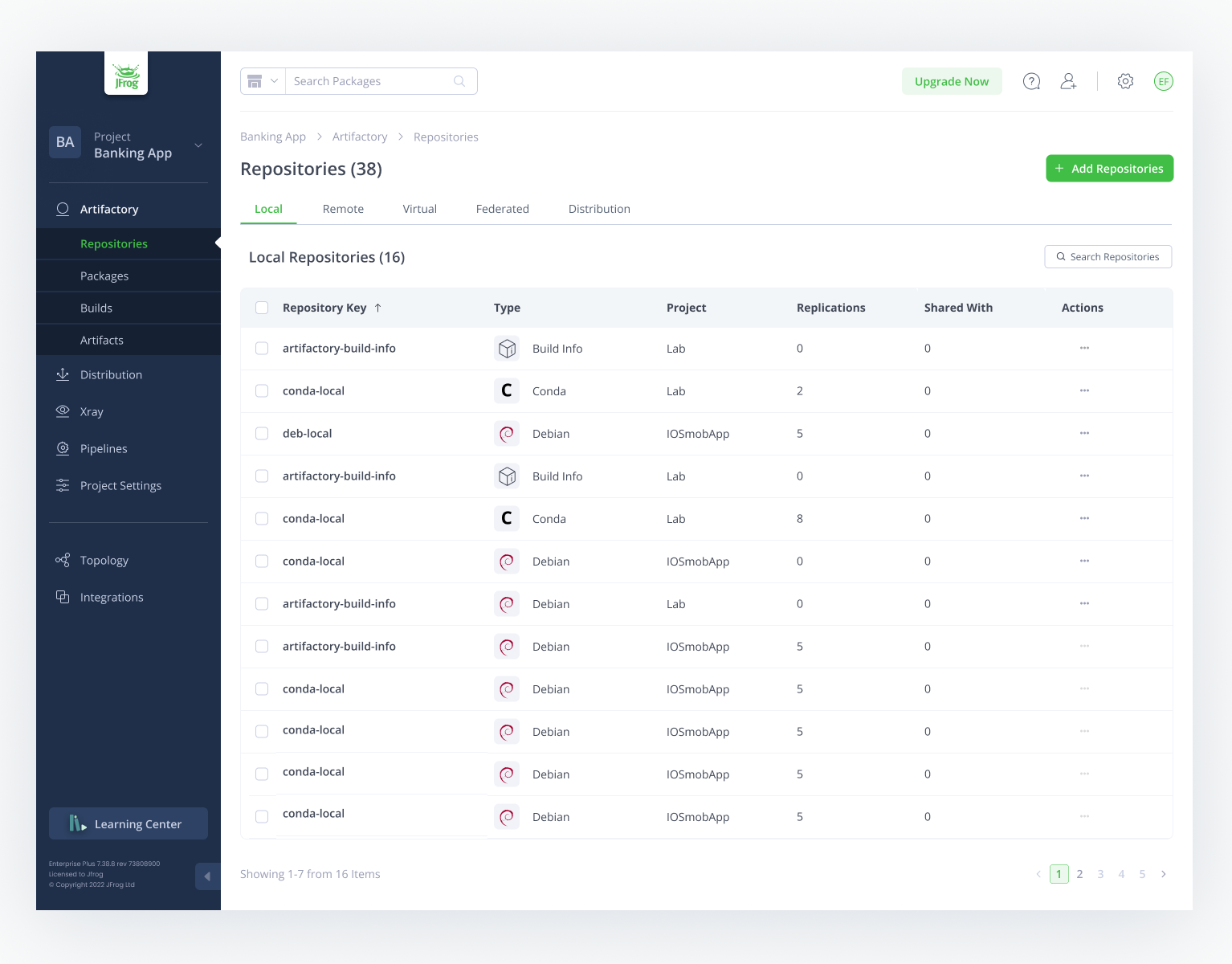Click the add user icon

(1068, 81)
